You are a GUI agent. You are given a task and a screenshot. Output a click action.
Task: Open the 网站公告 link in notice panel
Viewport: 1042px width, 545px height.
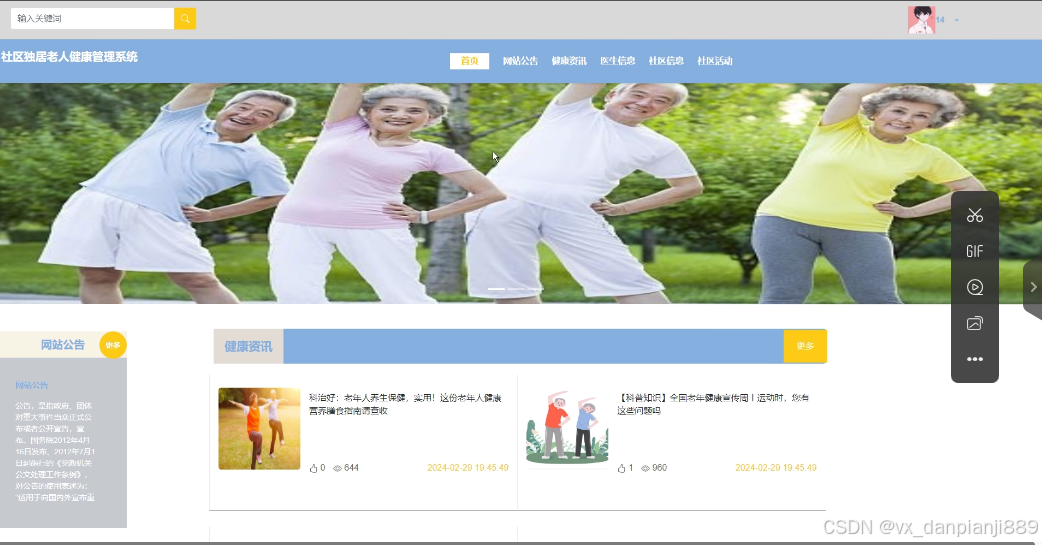point(31,385)
